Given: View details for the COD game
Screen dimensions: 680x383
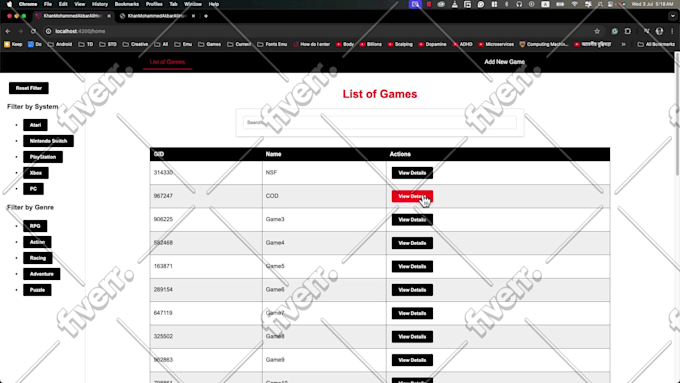Looking at the screenshot, I should 412,196.
